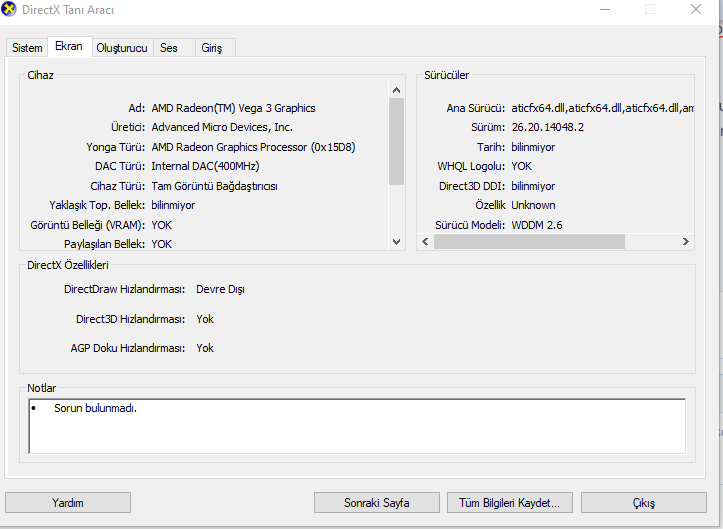Click driver version 26.20.14048.2
The height and width of the screenshot is (529, 723).
547,127
